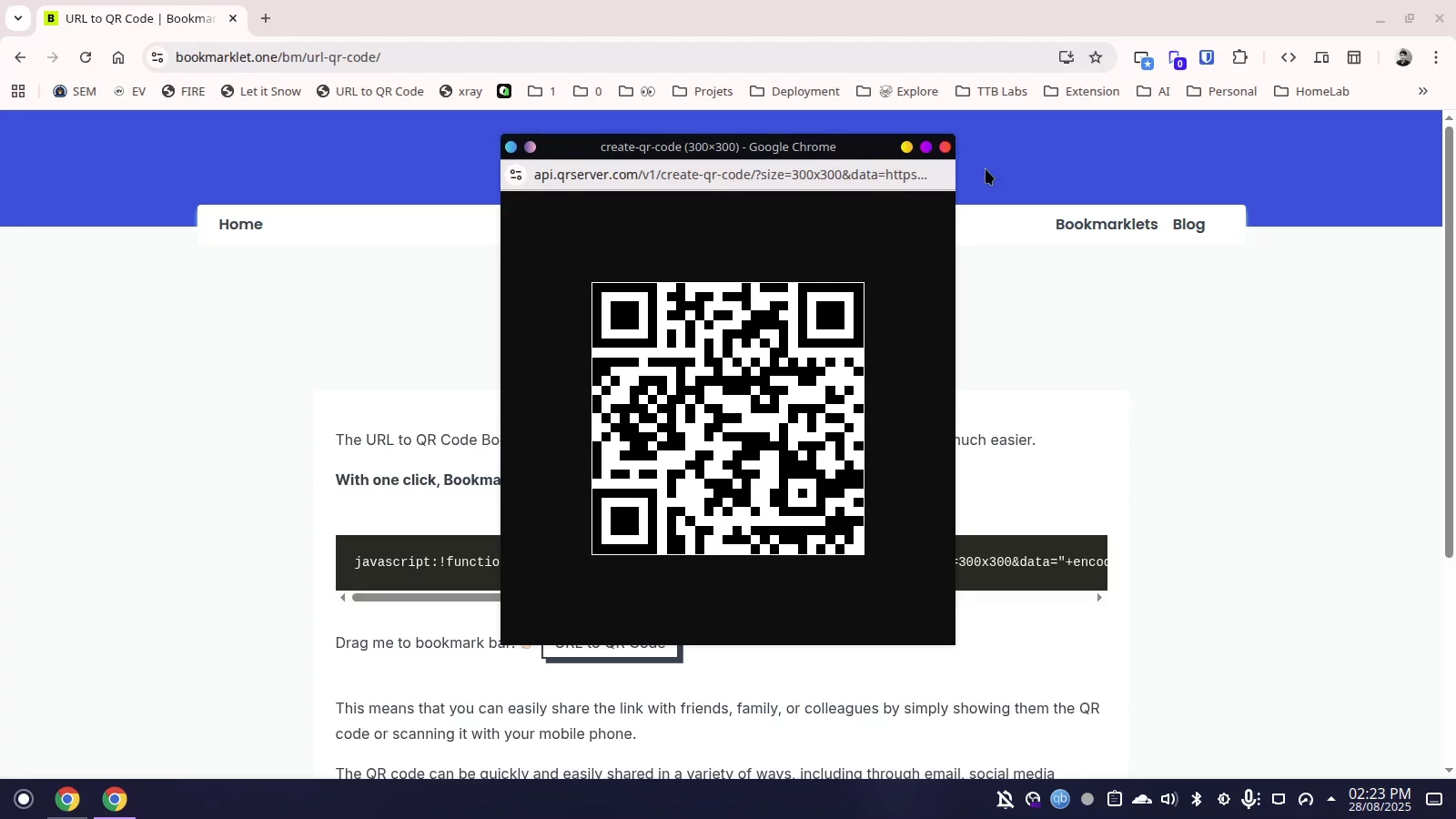Open the Extensions puzzle-piece menu

click(x=1240, y=57)
